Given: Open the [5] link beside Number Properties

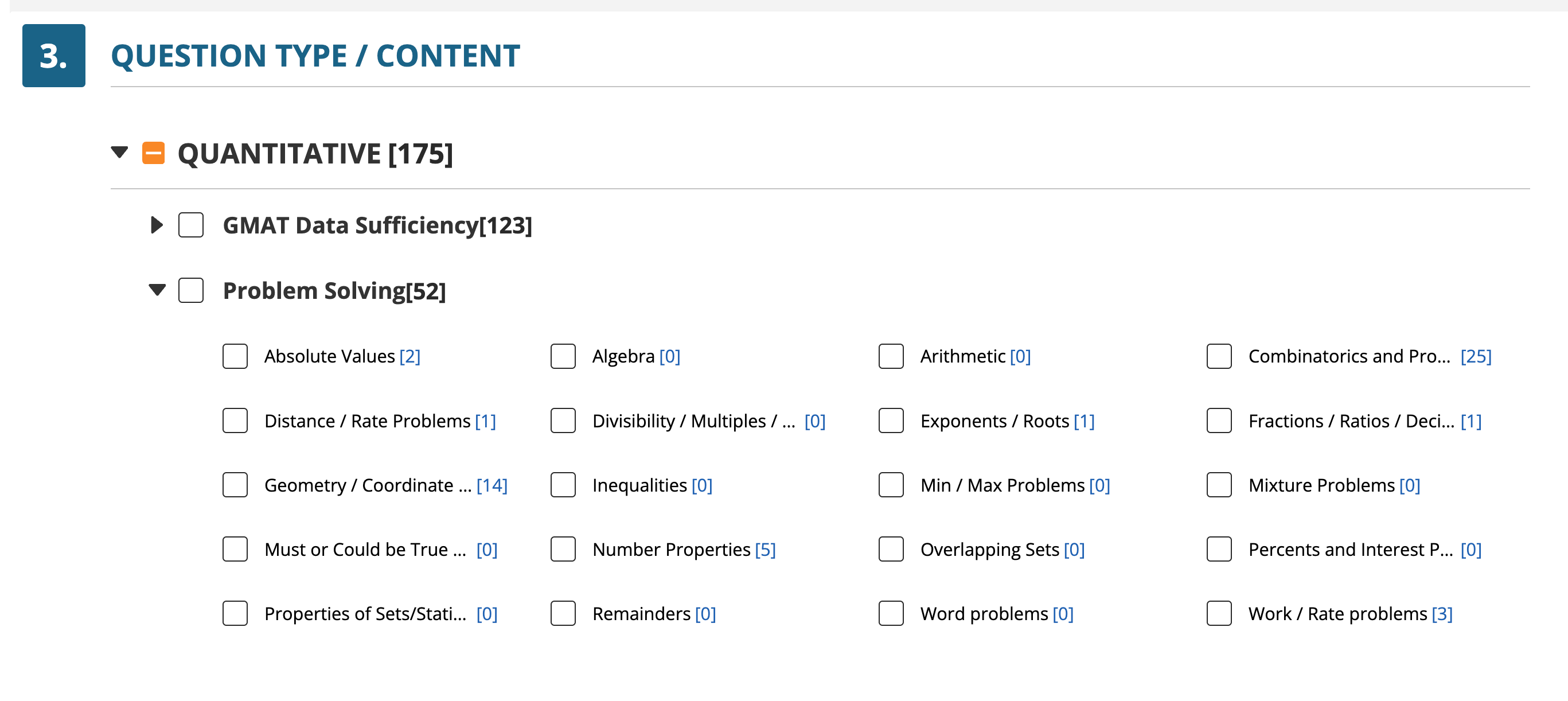Looking at the screenshot, I should (765, 550).
